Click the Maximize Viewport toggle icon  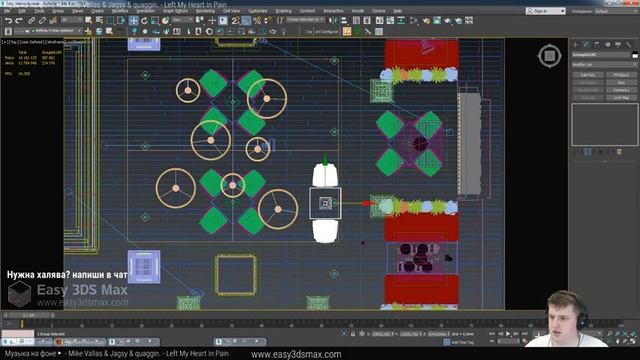click(x=633, y=341)
